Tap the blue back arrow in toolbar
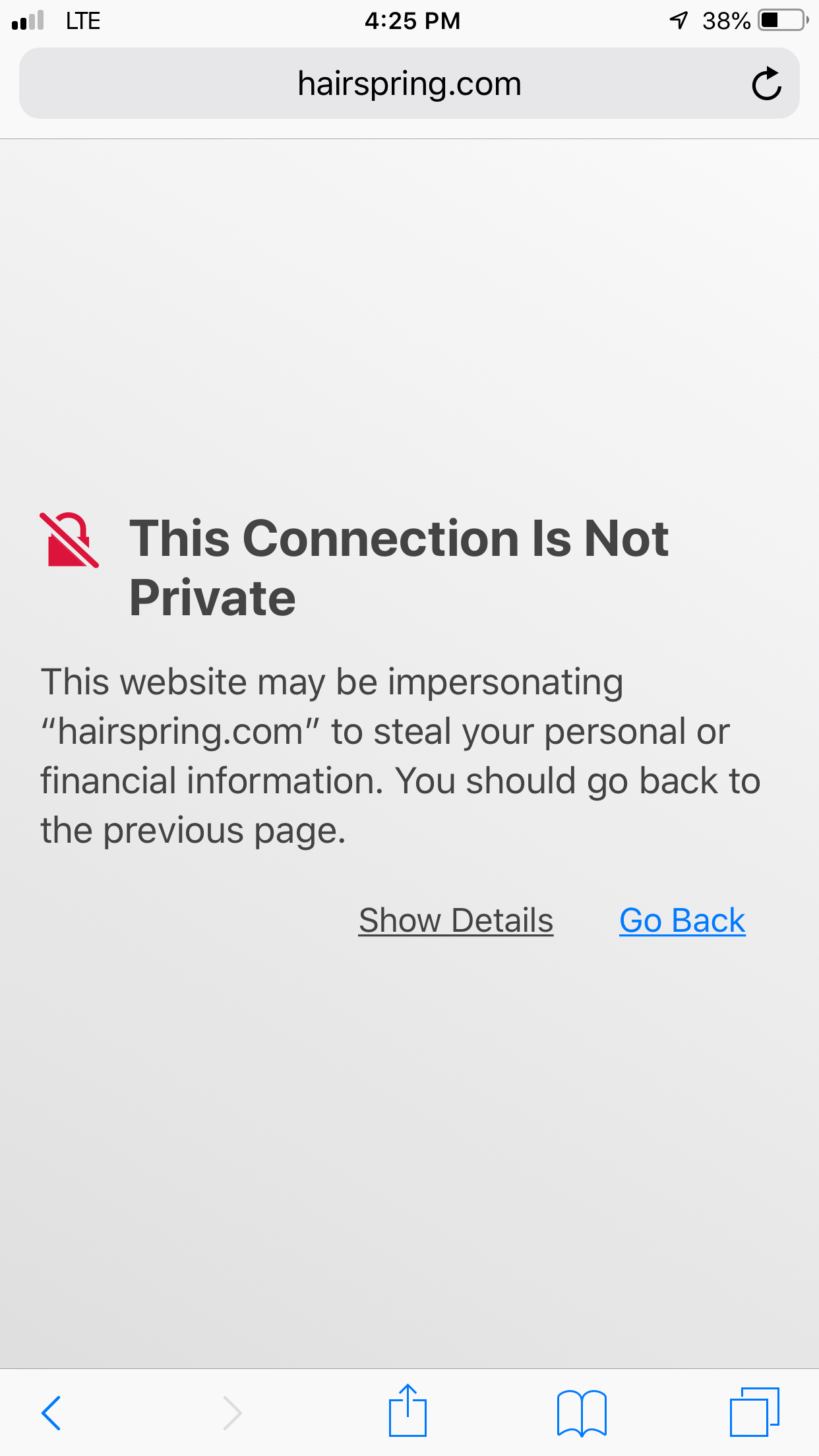The height and width of the screenshot is (1456, 819). tap(51, 1412)
